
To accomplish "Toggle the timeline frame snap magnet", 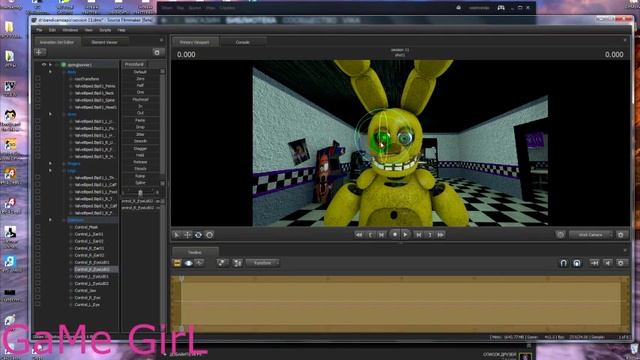I will coord(577,263).
